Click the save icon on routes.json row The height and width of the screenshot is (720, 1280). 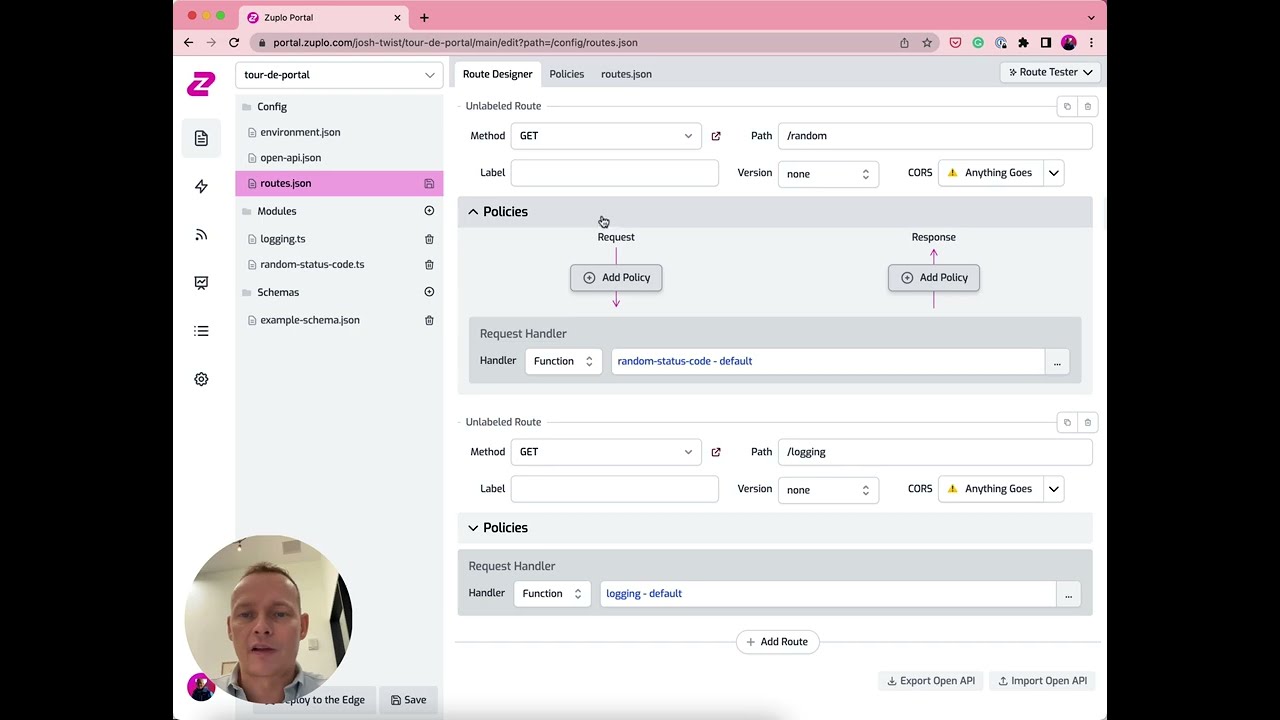pyautogui.click(x=429, y=184)
